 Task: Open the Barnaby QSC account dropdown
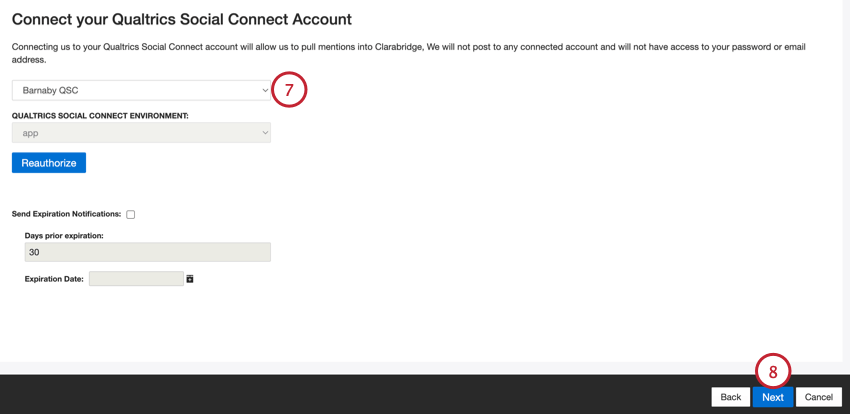tap(140, 90)
